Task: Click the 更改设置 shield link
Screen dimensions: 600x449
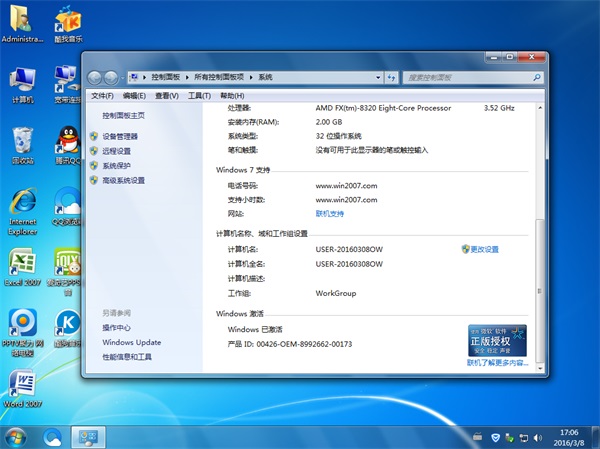Action: pyautogui.click(x=484, y=249)
